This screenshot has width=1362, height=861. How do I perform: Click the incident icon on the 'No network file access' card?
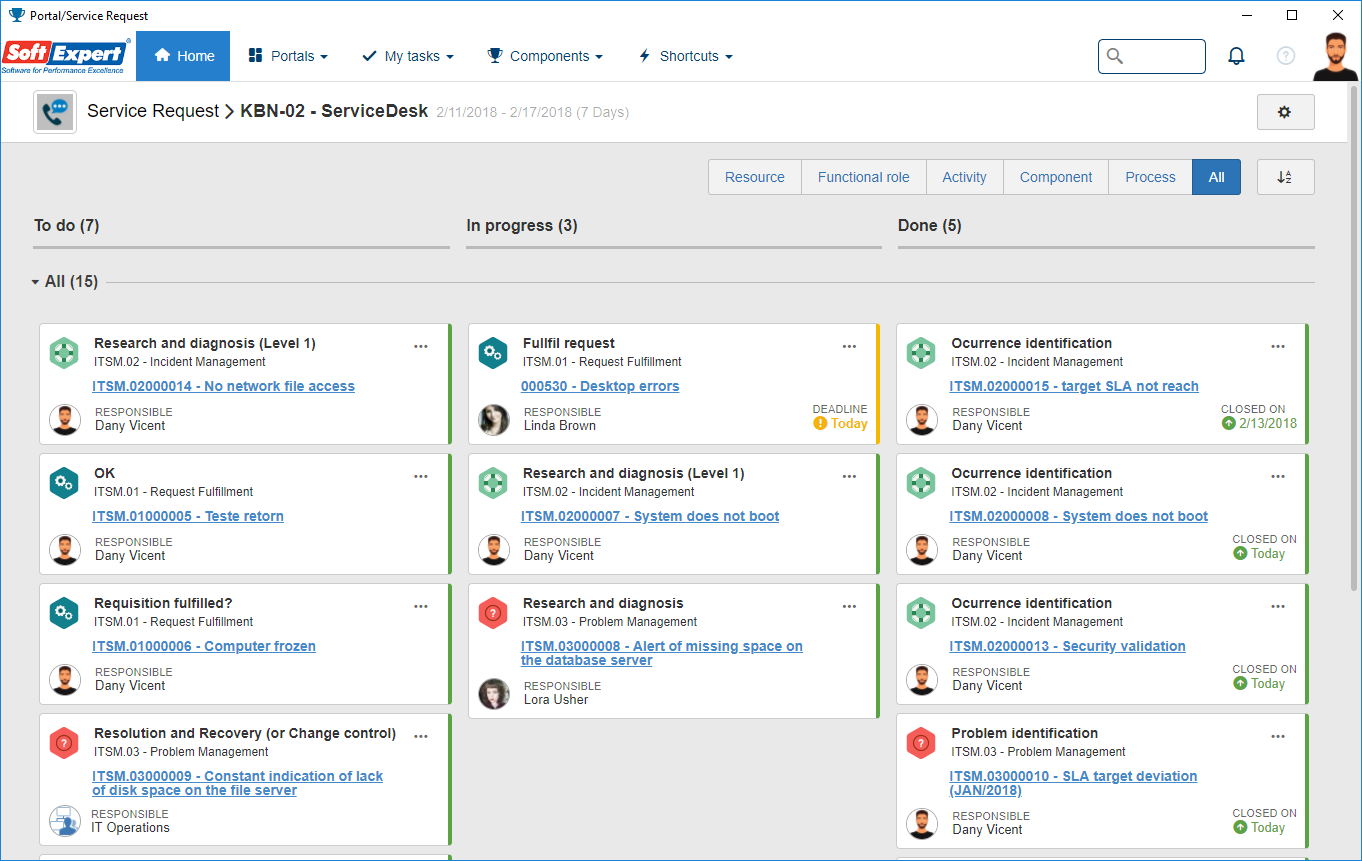click(x=64, y=353)
